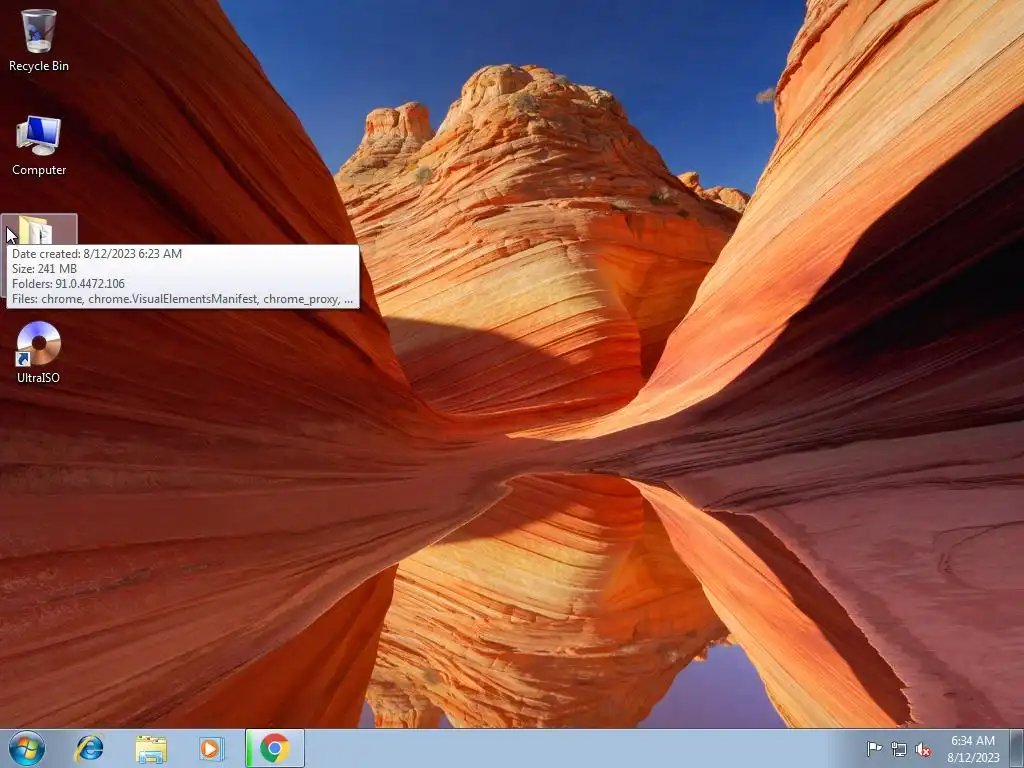
Task: Select the Computer desktop icon
Action: (x=39, y=146)
